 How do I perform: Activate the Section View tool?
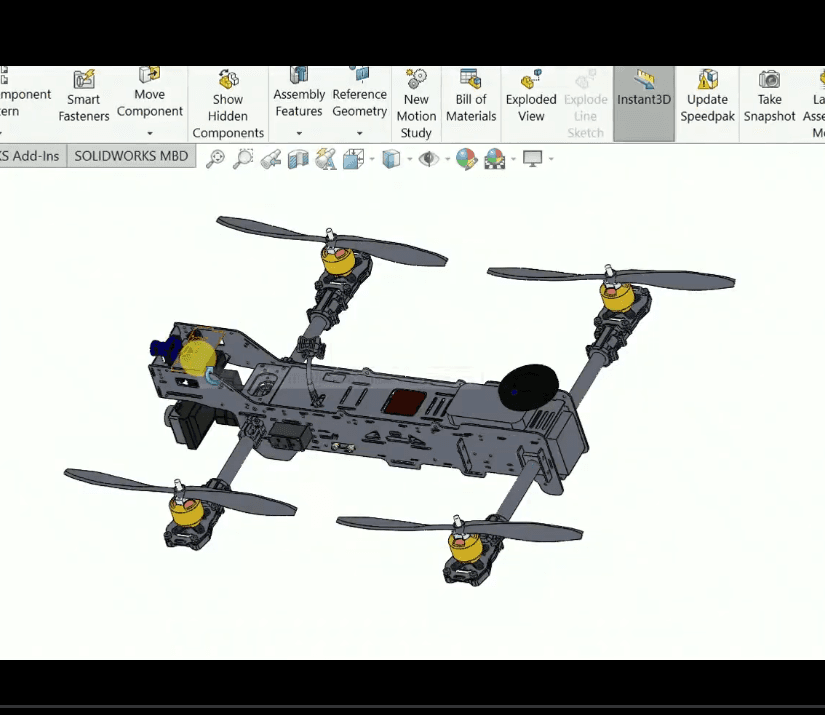pyautogui.click(x=298, y=159)
